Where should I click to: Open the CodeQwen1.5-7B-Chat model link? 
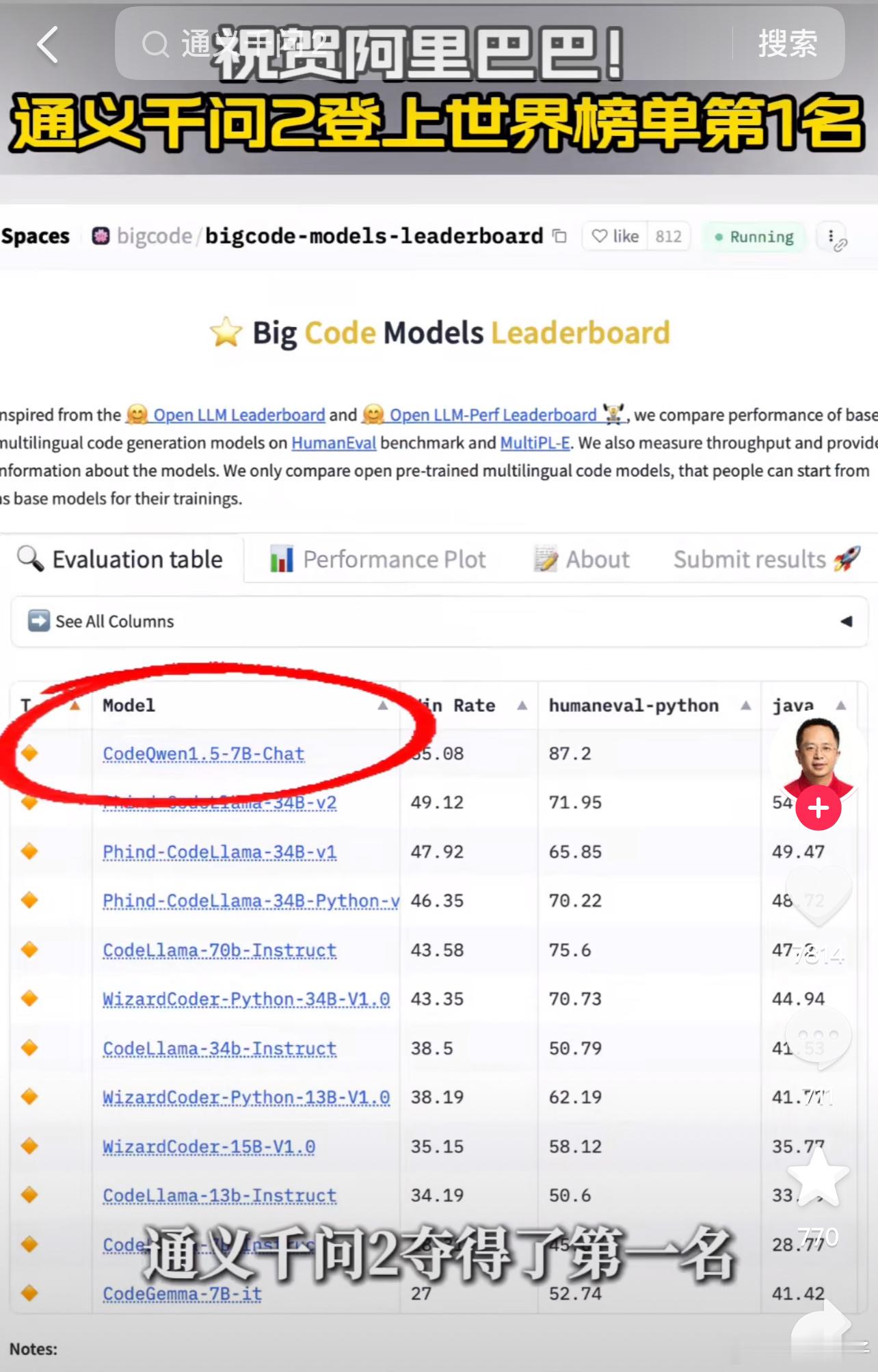(204, 754)
